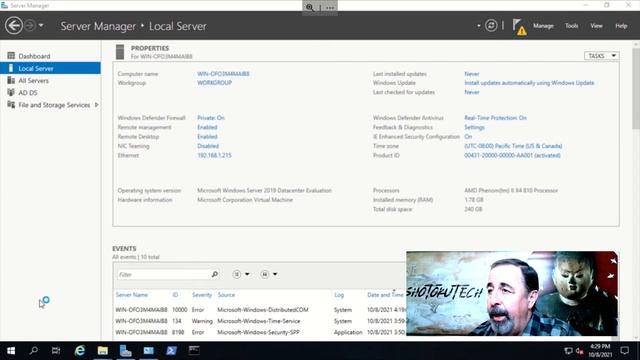
Task: Open Install updates automatically using Windows Update
Action: [x=529, y=83]
